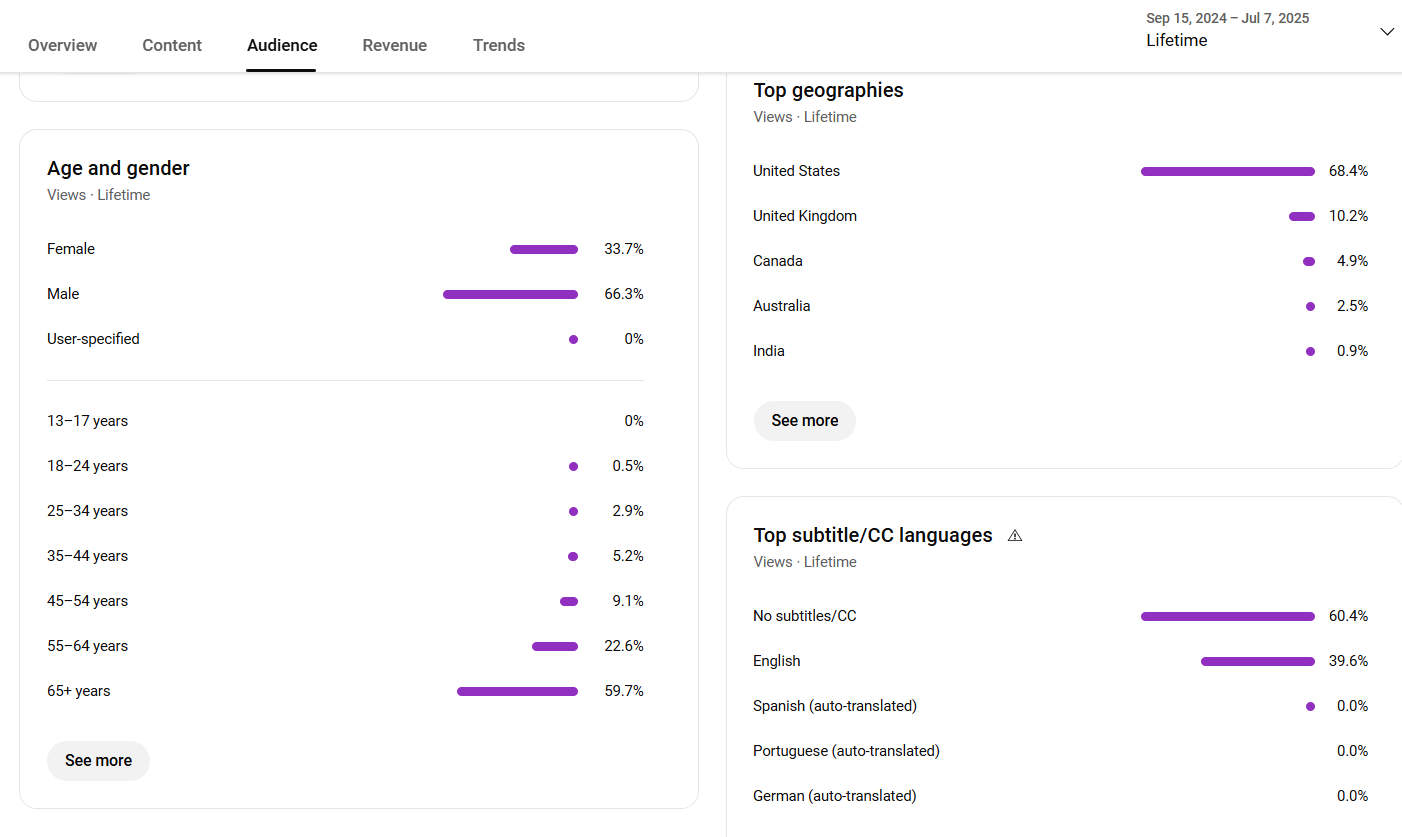Click the English subtitle language bar
Viewport: 1402px width, 837px height.
click(1257, 661)
